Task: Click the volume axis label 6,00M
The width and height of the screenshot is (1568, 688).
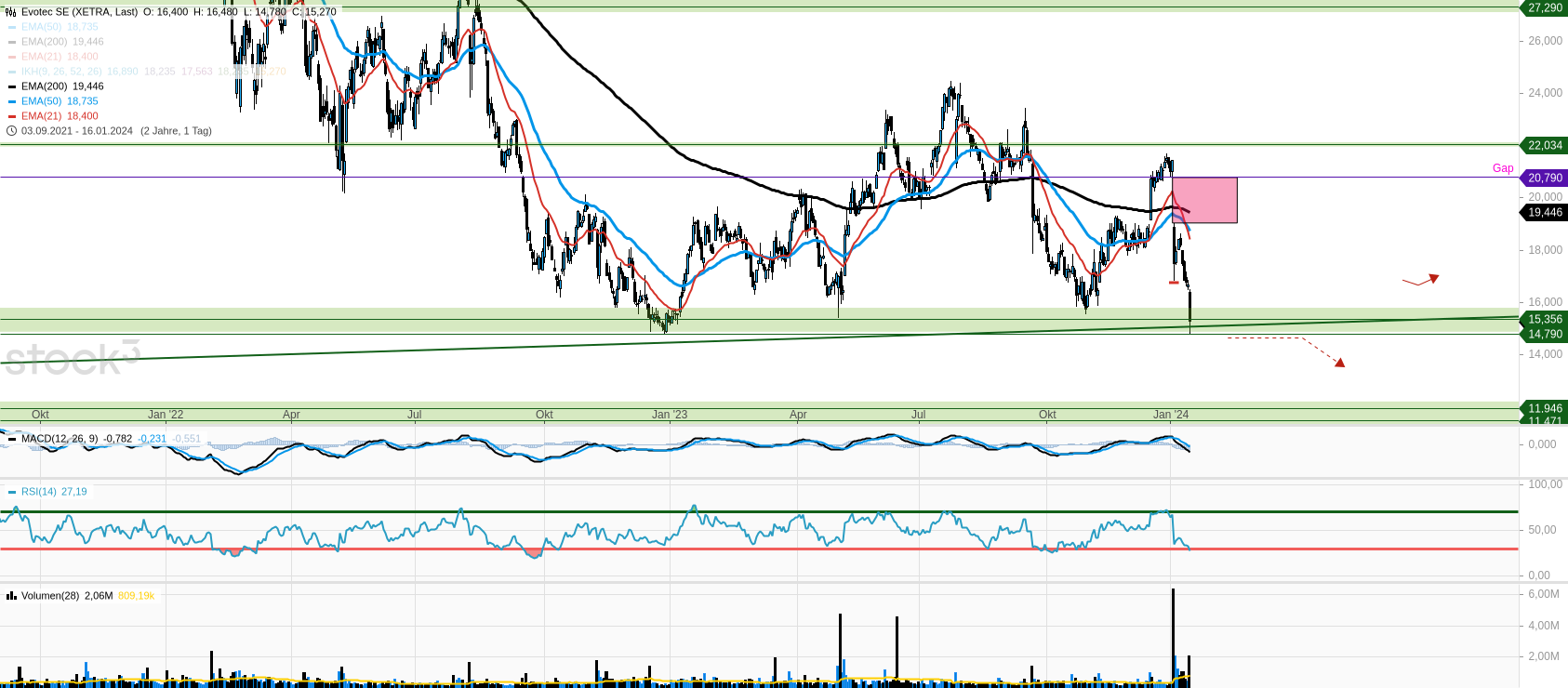Action: (1544, 594)
